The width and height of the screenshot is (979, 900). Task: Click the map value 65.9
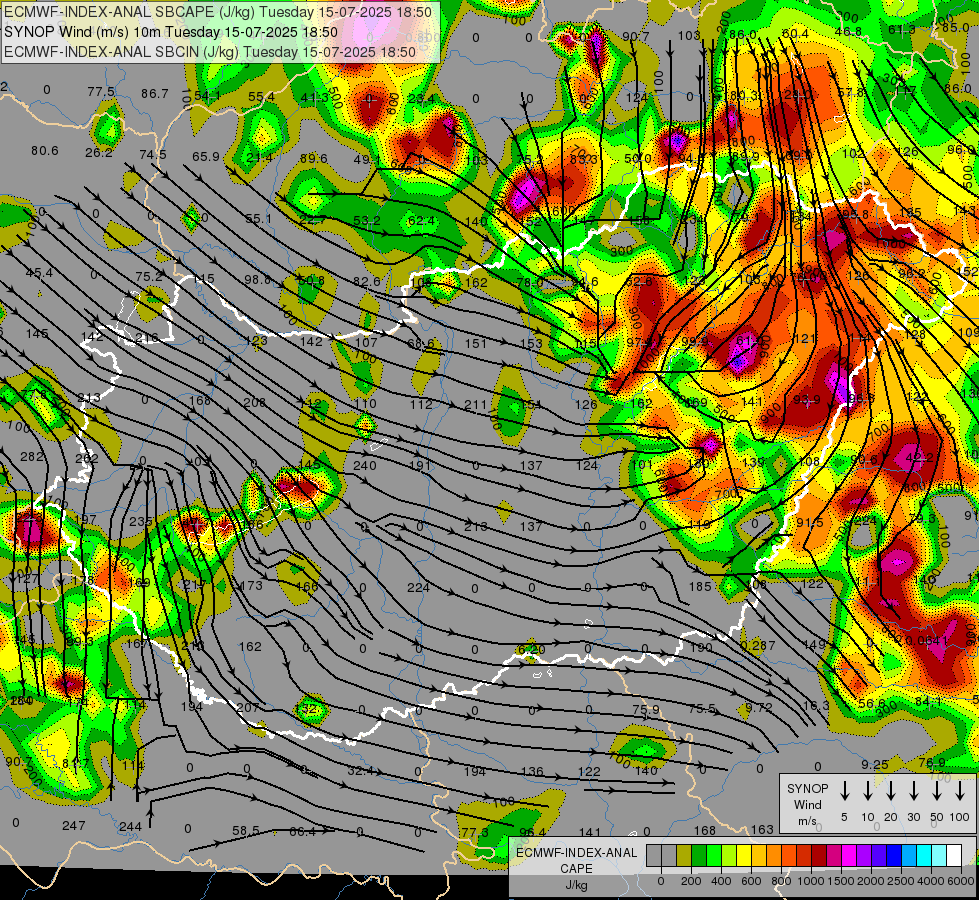pos(205,156)
